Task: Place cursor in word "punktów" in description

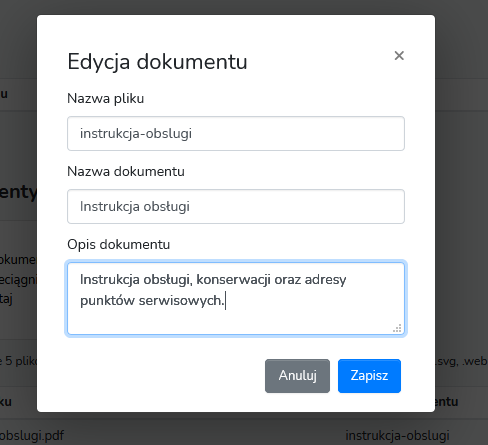Action: (x=107, y=301)
